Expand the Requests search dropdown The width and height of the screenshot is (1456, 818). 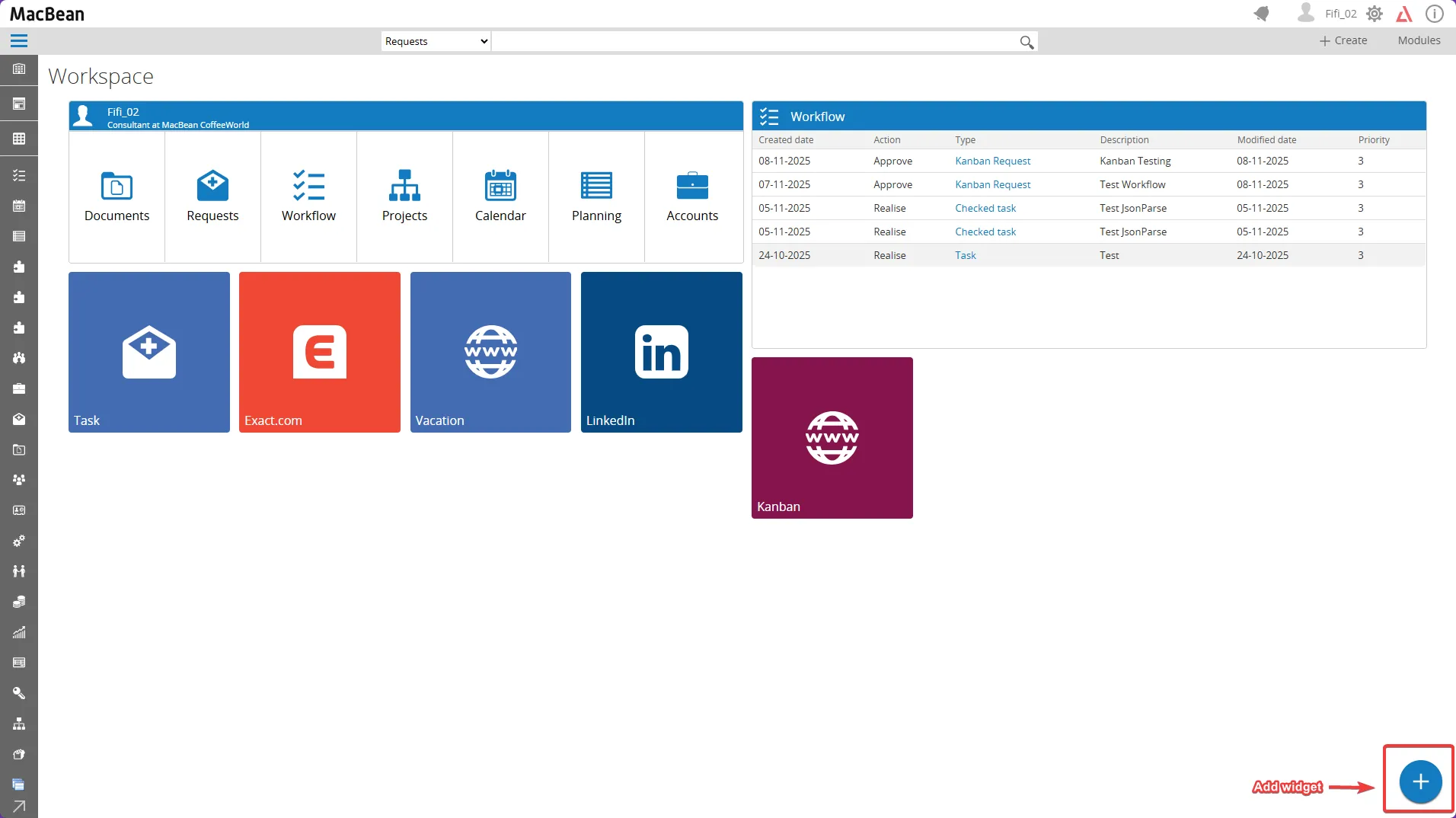(436, 41)
